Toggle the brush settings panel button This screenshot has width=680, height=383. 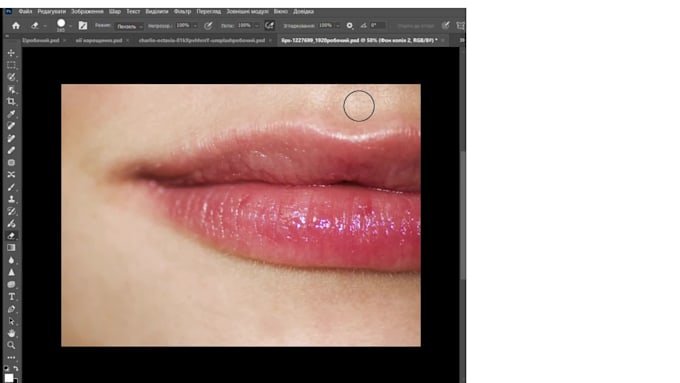point(82,26)
